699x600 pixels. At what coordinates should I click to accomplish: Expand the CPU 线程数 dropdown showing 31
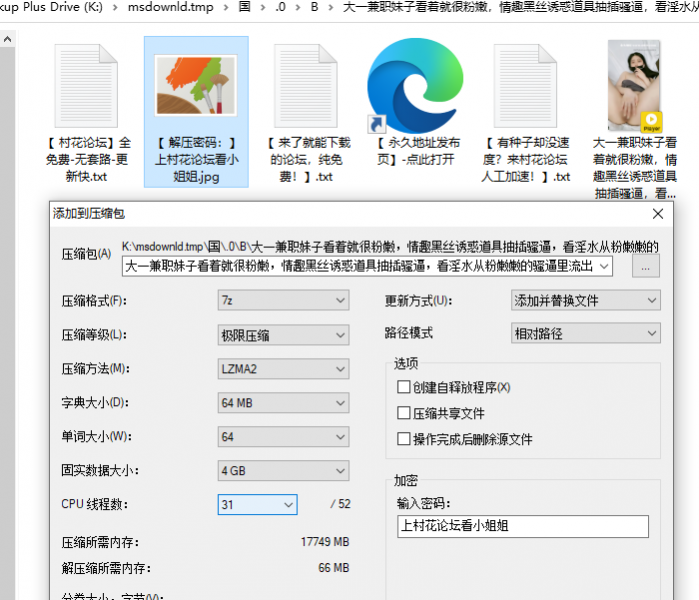(257, 505)
